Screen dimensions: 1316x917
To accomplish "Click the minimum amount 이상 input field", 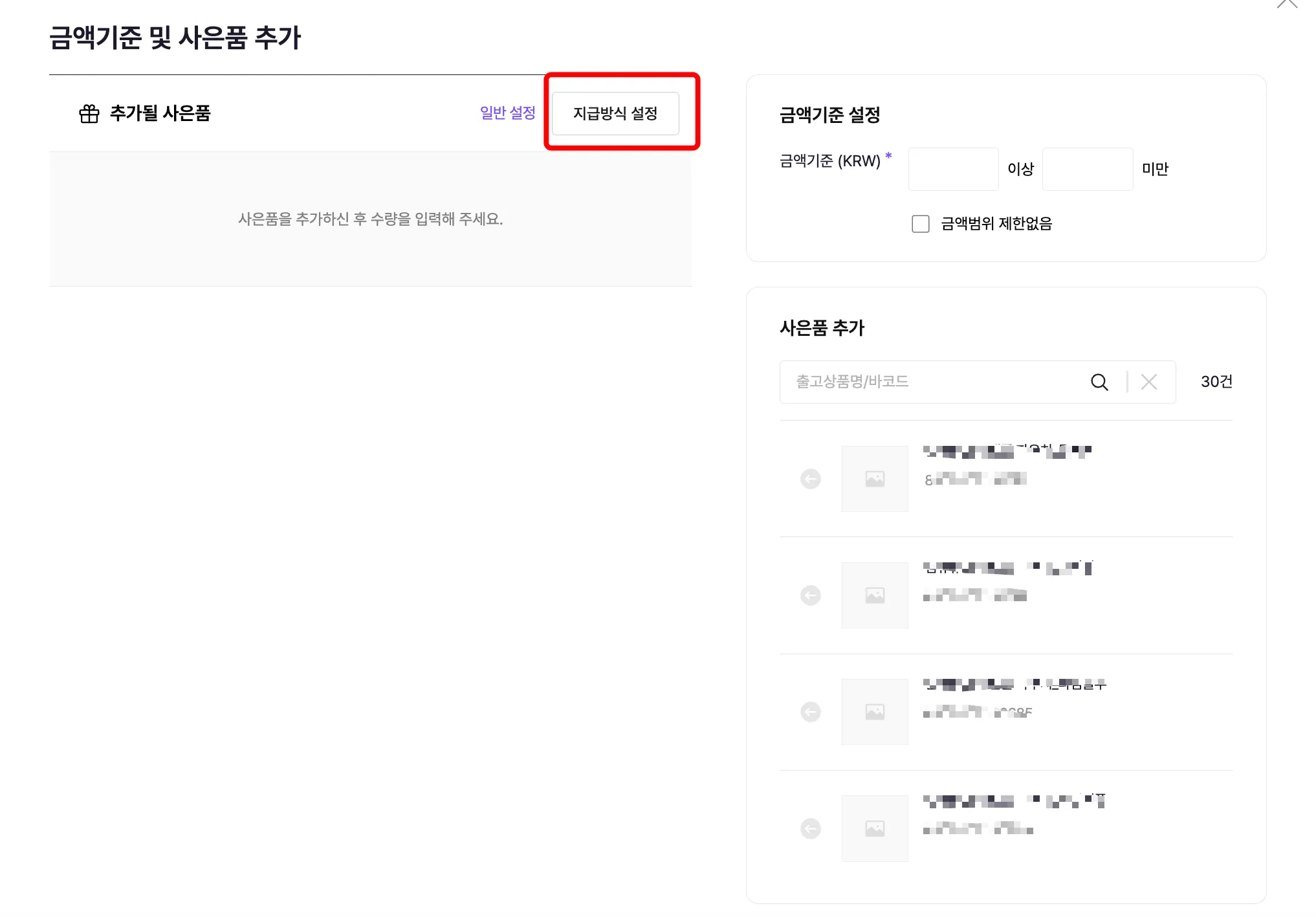I will click(x=953, y=169).
